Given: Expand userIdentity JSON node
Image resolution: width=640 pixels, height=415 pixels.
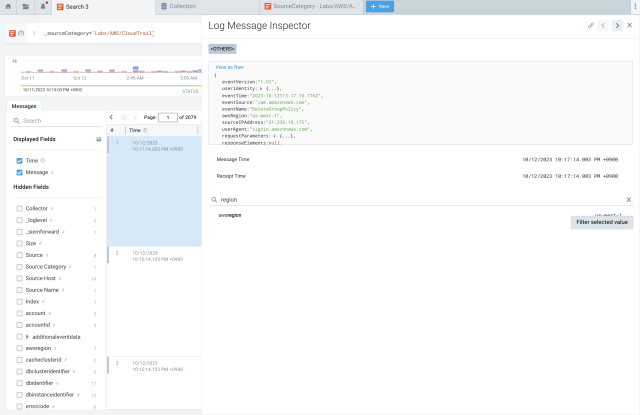Looking at the screenshot, I should coord(261,89).
